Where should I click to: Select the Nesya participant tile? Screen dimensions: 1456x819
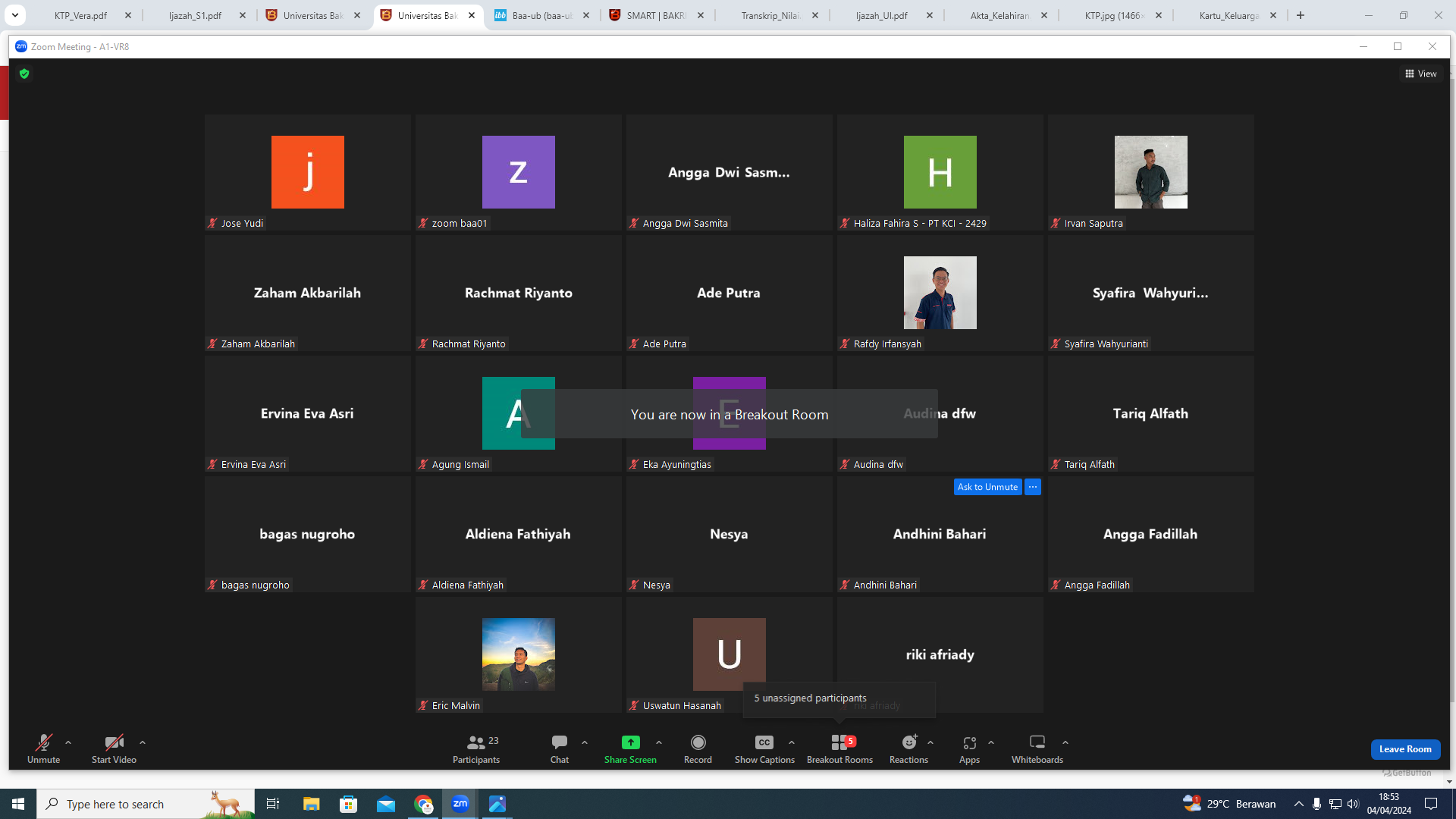[729, 534]
